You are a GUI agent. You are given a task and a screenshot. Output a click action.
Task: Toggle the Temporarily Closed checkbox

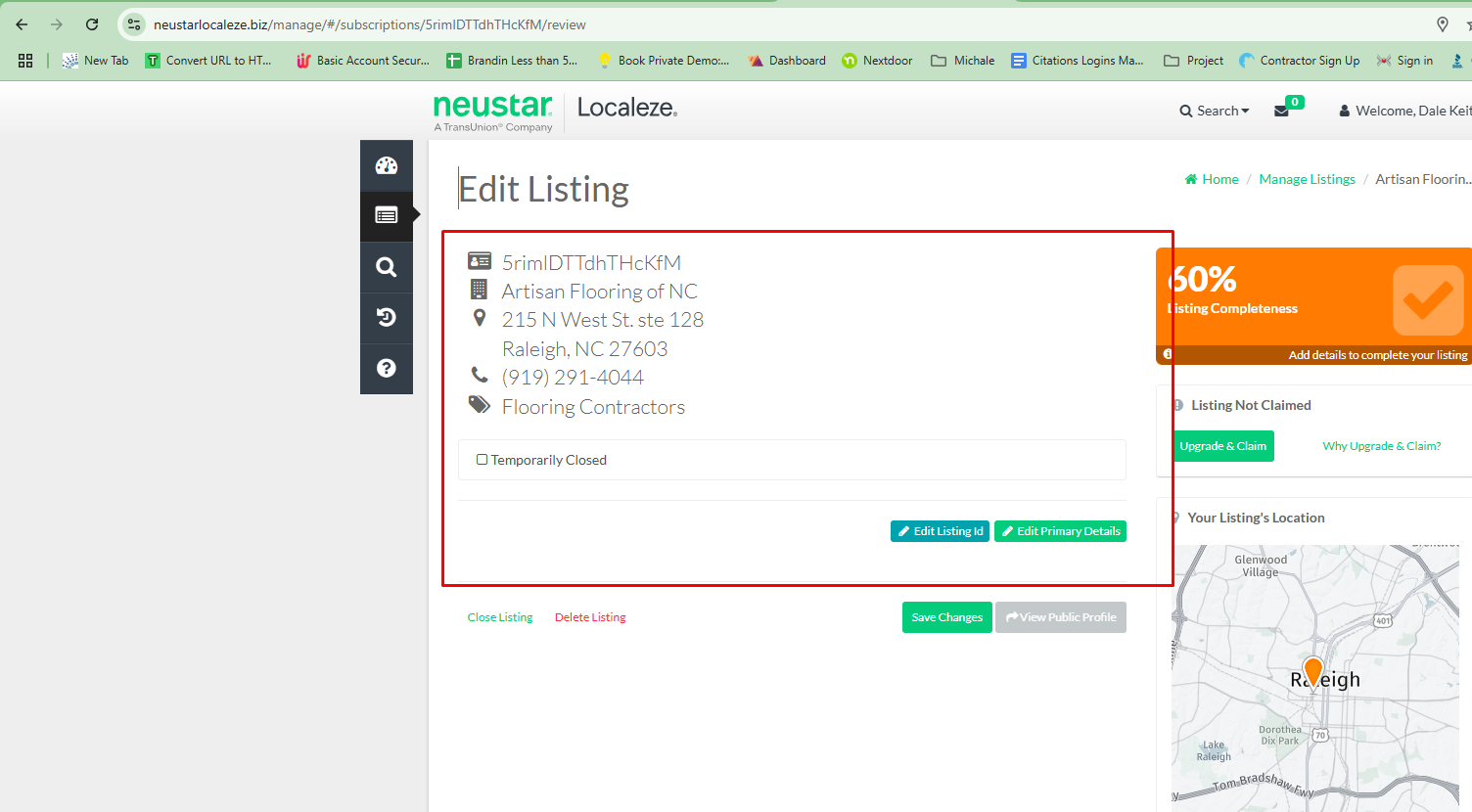[482, 460]
